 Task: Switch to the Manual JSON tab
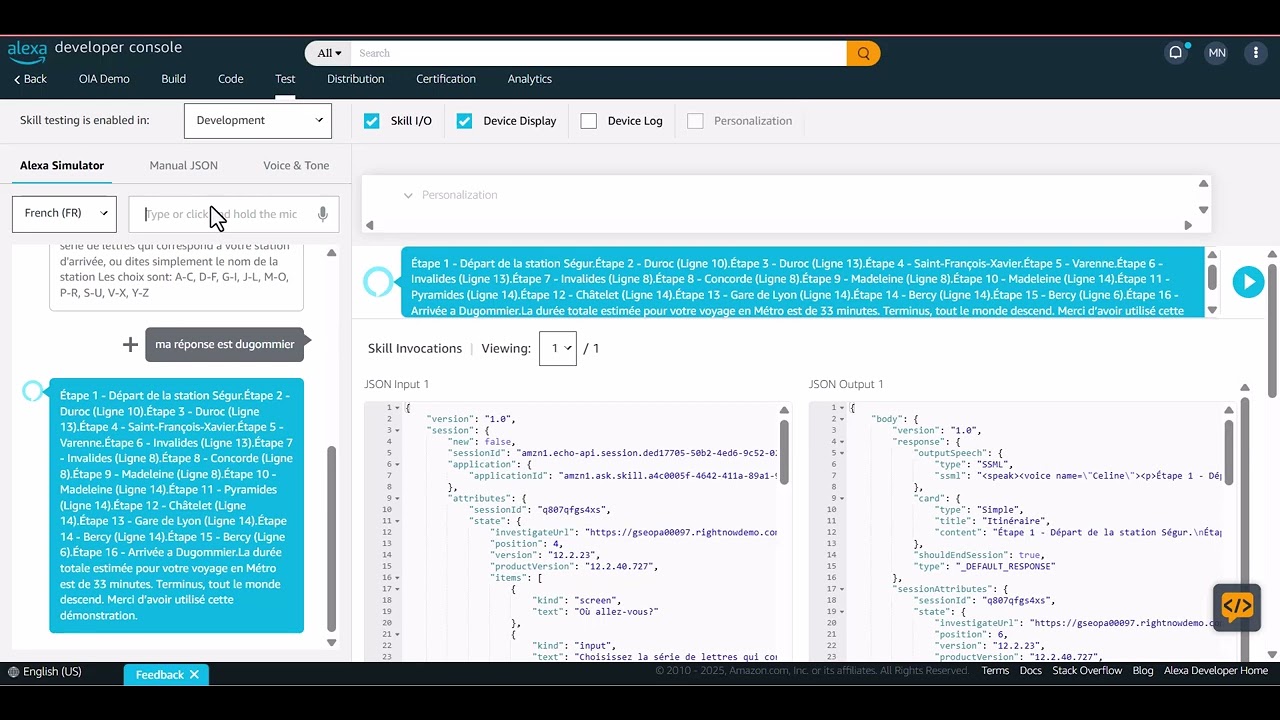pyautogui.click(x=184, y=166)
